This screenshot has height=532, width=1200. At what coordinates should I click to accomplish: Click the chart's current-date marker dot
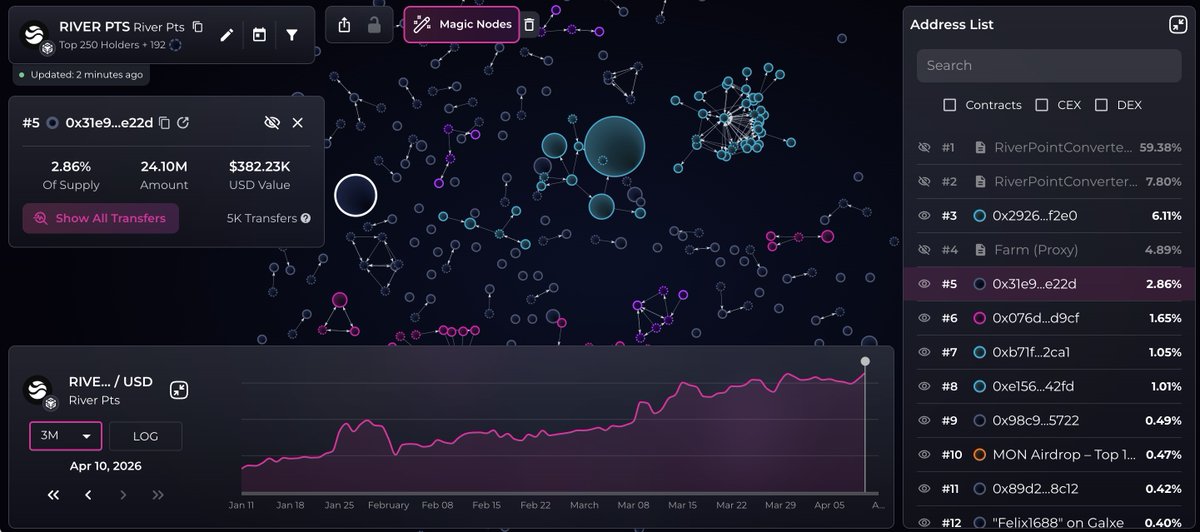[865, 361]
